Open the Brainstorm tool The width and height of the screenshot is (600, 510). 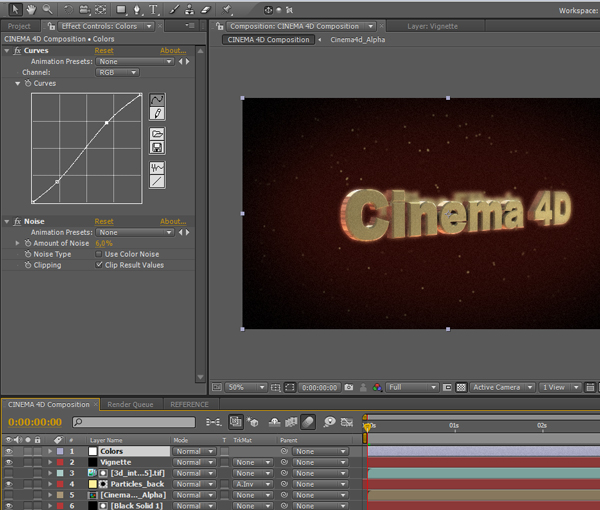coord(329,422)
